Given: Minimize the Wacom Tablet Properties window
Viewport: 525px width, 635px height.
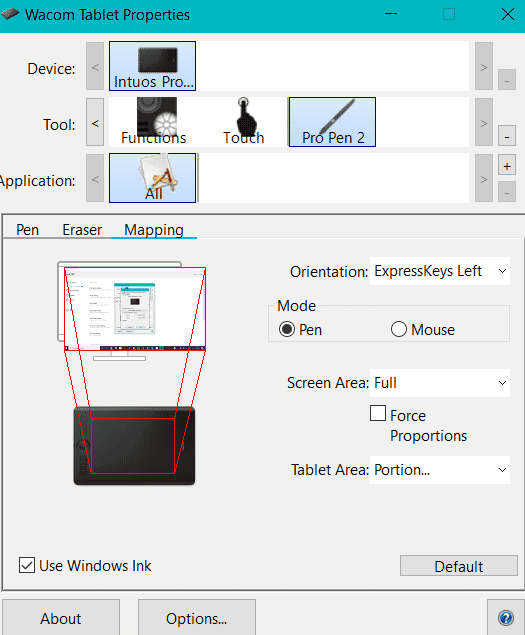Looking at the screenshot, I should point(391,15).
